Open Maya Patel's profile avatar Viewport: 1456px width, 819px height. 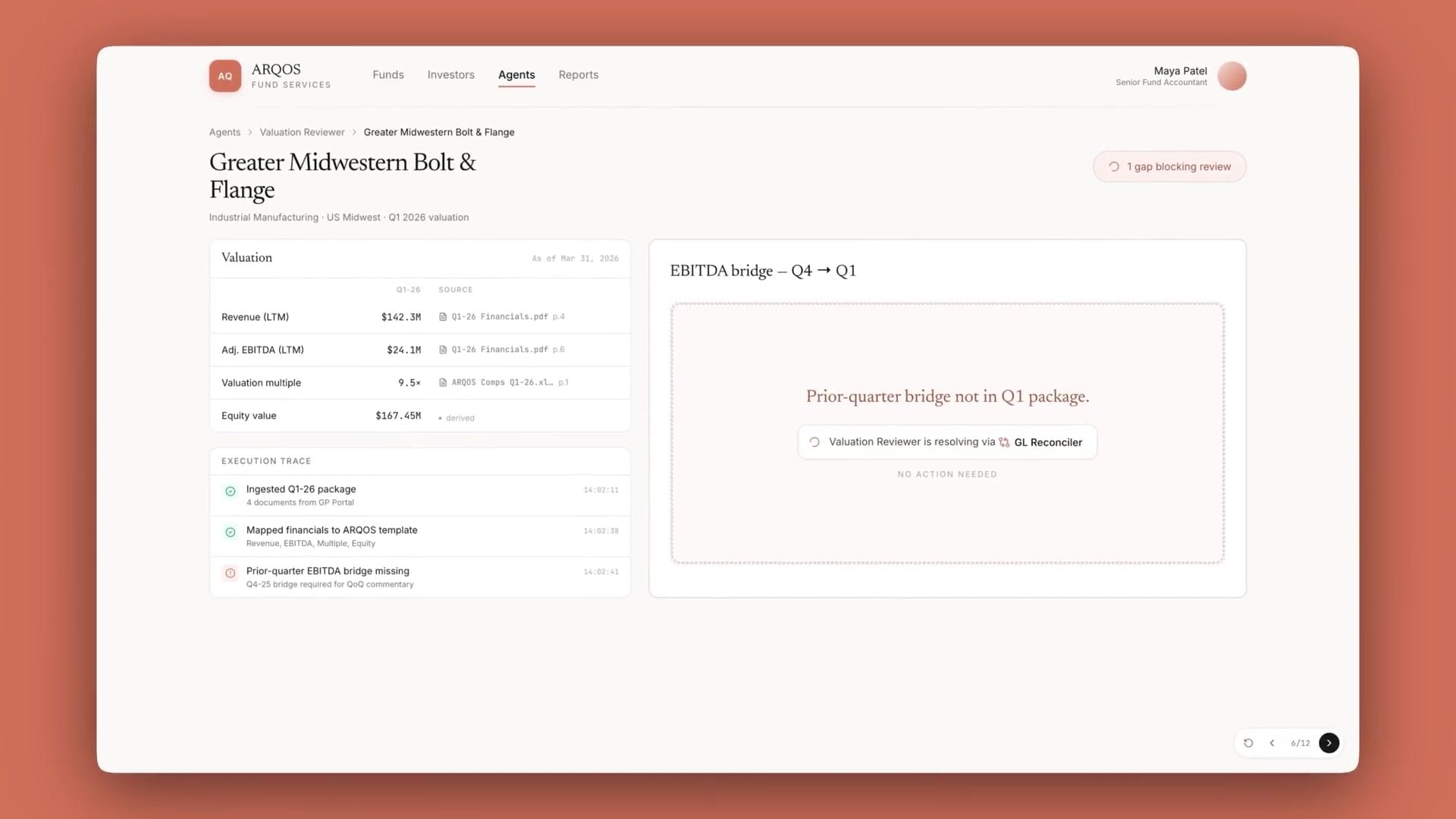(x=1232, y=76)
